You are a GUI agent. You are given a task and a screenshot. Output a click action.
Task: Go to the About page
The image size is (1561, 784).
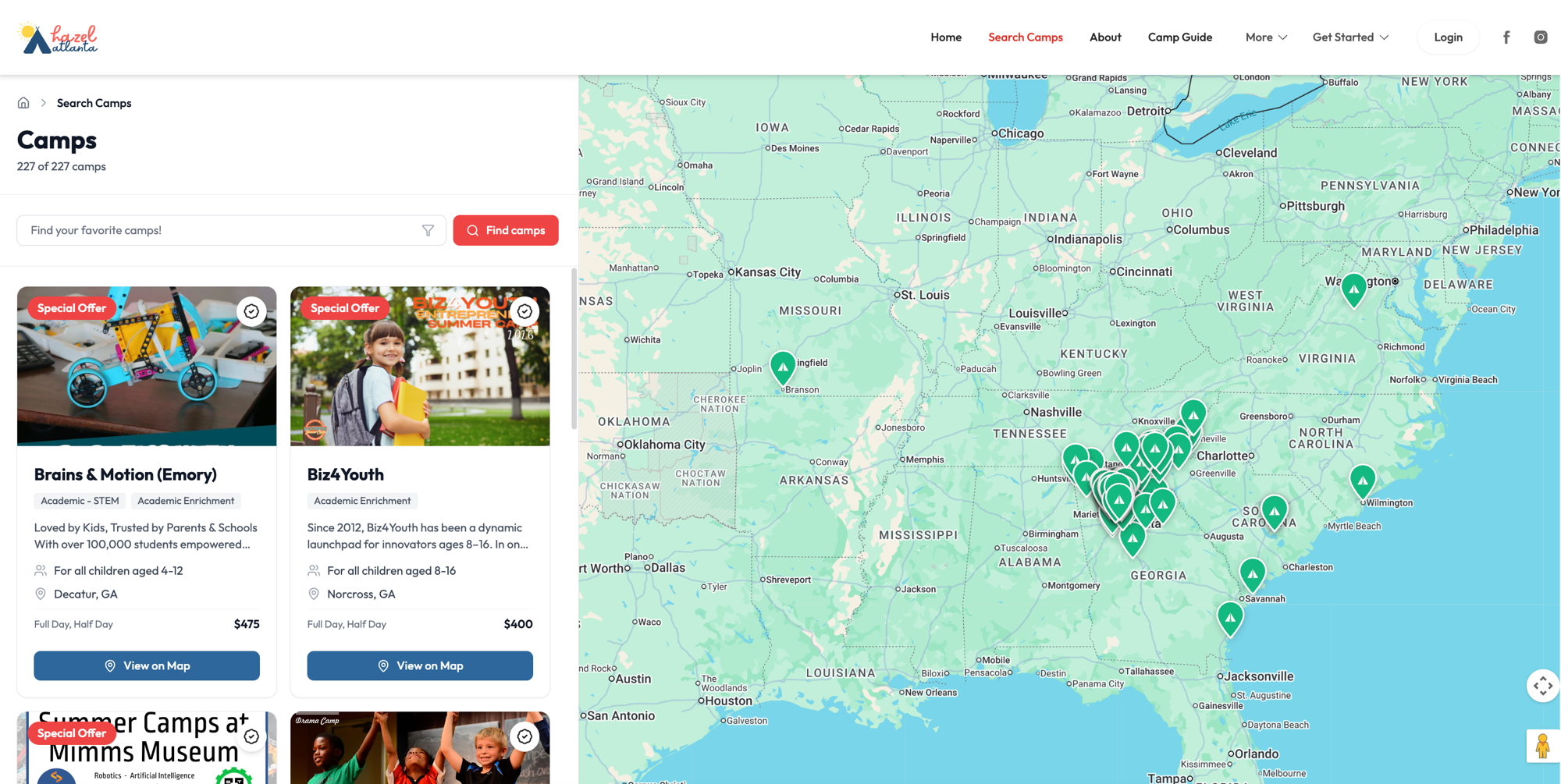(1105, 37)
